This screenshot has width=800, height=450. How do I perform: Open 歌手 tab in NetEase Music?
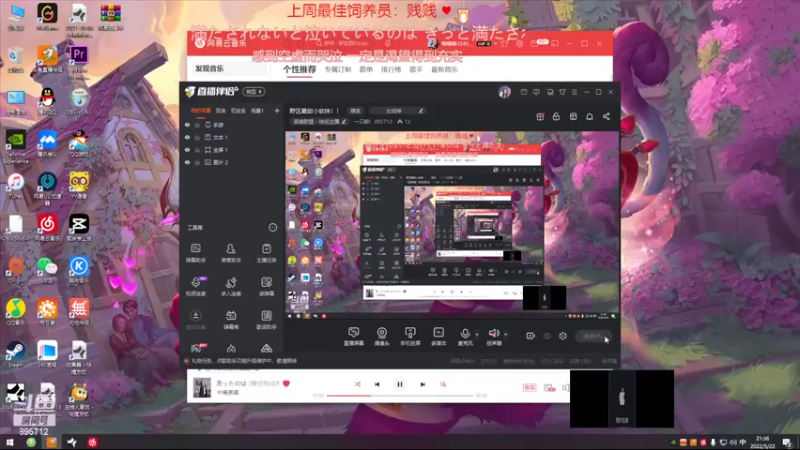coord(416,69)
